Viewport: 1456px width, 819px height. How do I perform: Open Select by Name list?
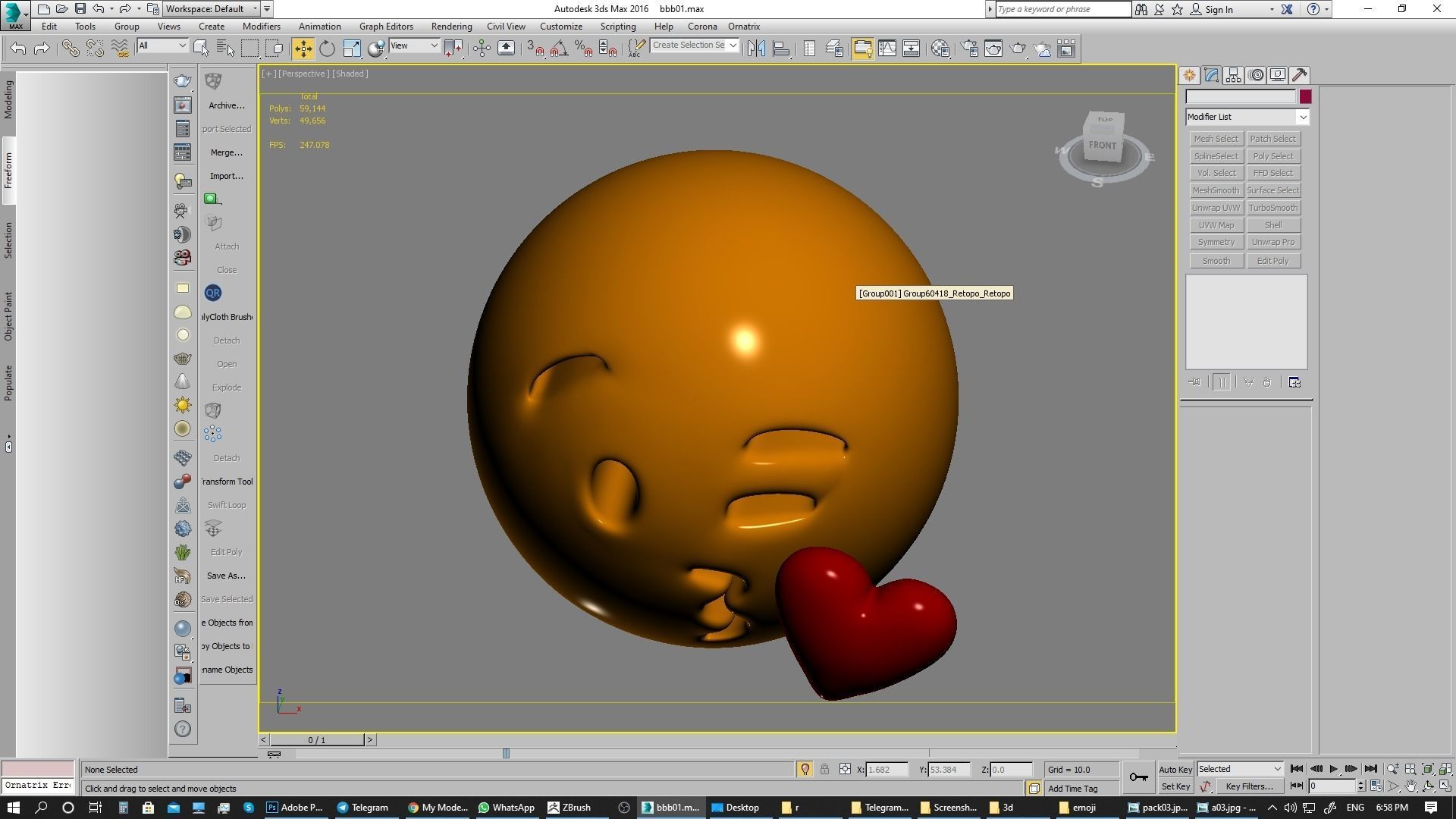[225, 49]
